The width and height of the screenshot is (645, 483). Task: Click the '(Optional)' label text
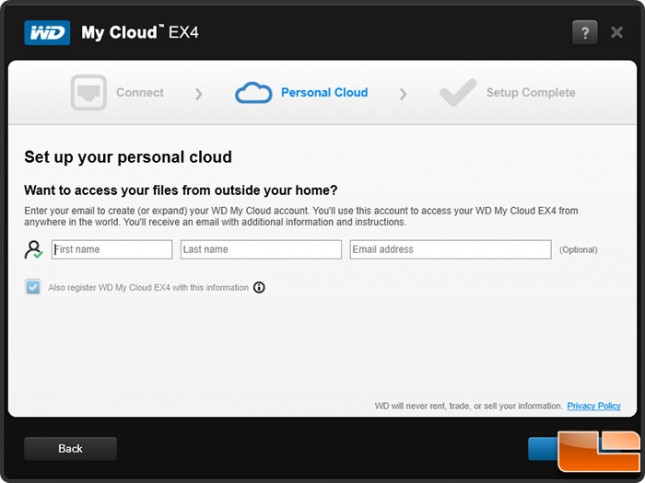pos(578,250)
